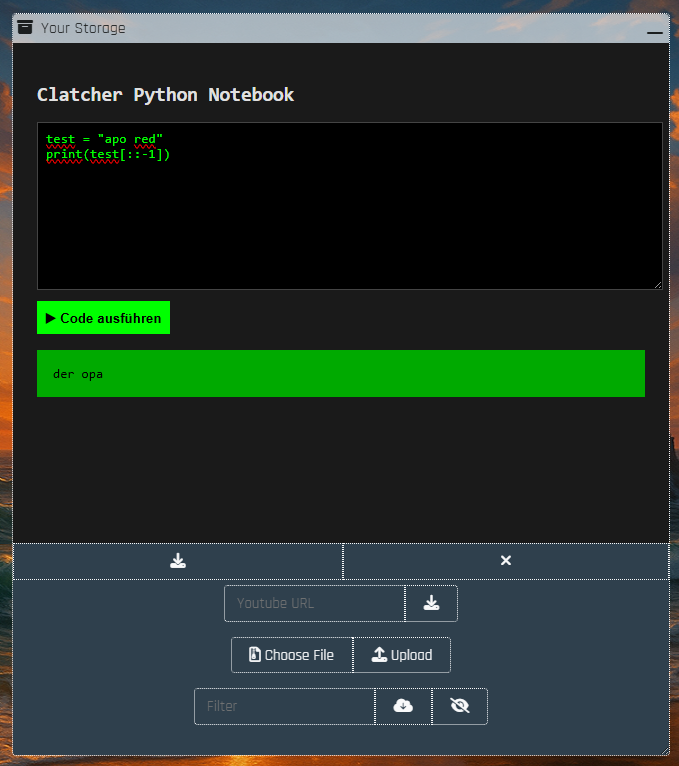Grab the code editor resize handle

(658, 285)
